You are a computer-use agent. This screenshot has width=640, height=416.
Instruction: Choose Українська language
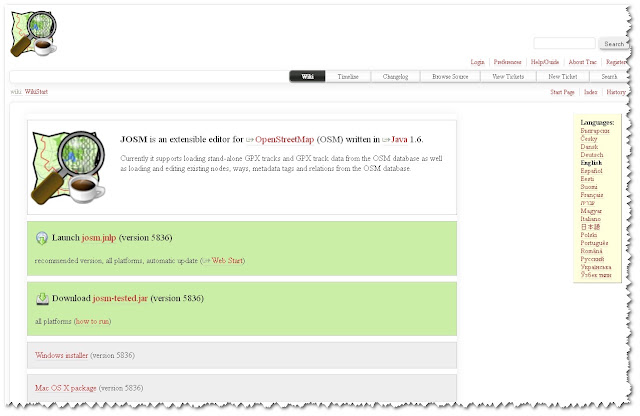pos(596,267)
